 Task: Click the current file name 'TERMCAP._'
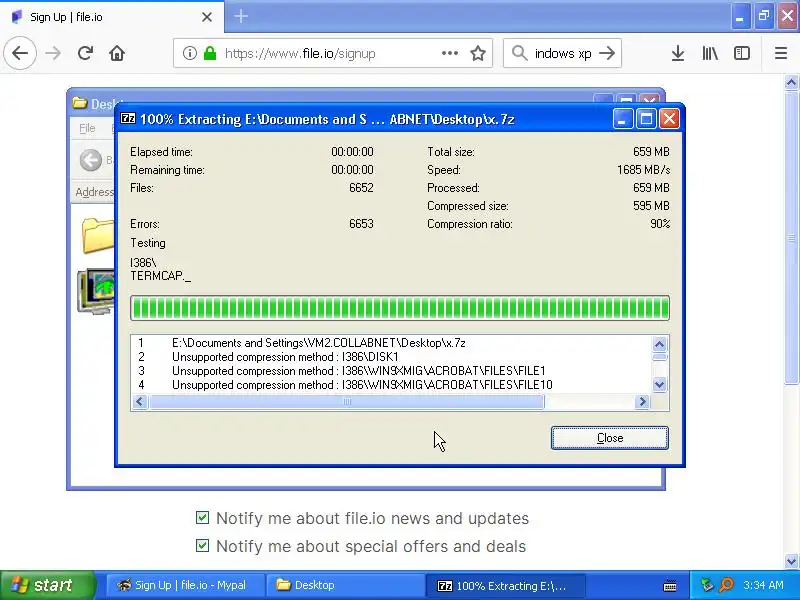click(x=161, y=276)
